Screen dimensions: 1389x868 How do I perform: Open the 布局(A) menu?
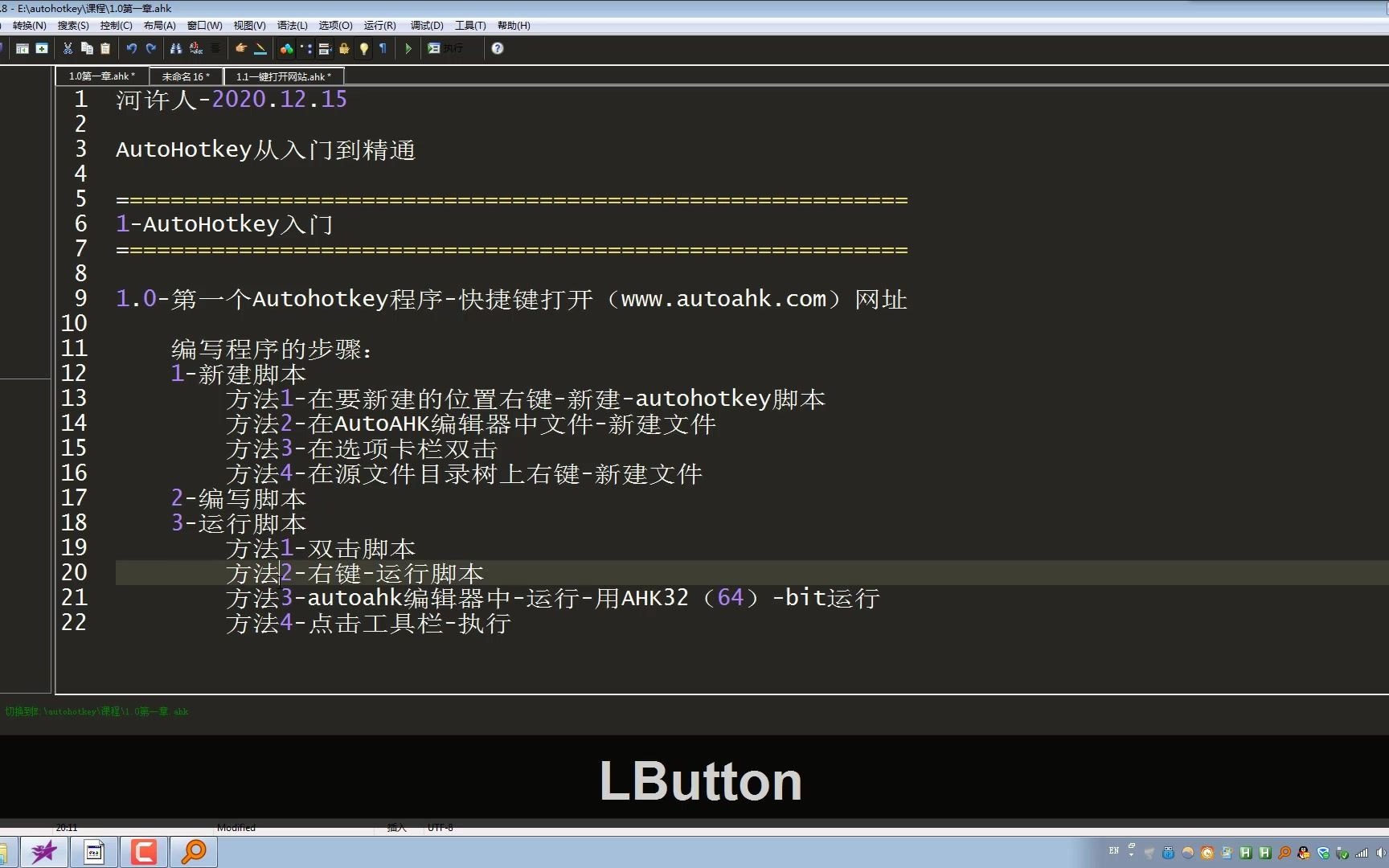coord(160,26)
